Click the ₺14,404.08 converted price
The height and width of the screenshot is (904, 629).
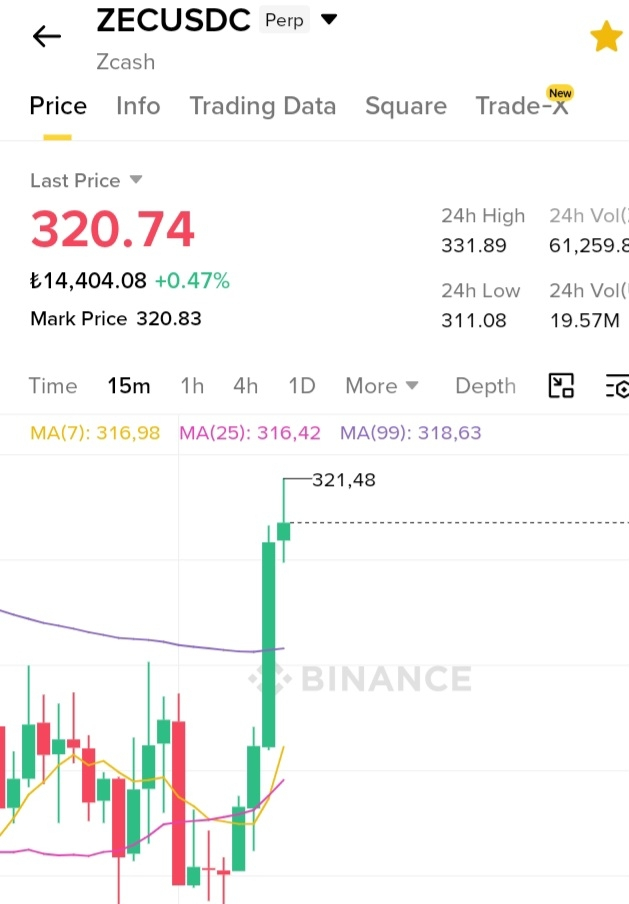pyautogui.click(x=88, y=281)
